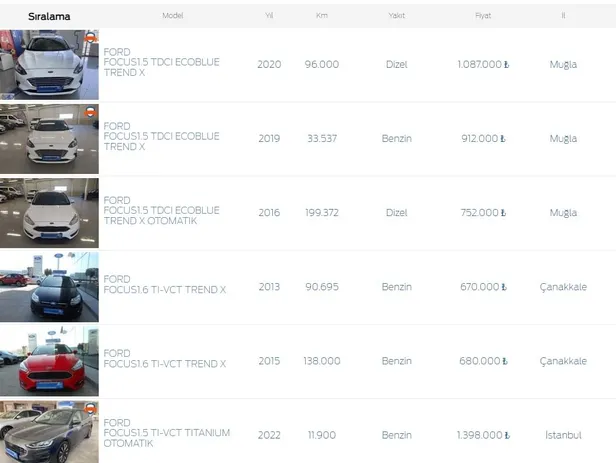
Task: Click the badge icon on the 2020 Focus photo
Action: 91,38
